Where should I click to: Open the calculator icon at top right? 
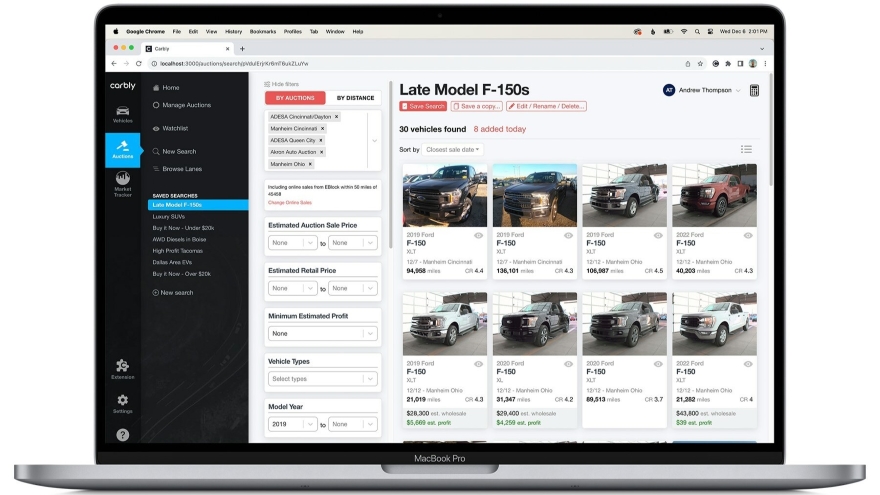point(754,91)
